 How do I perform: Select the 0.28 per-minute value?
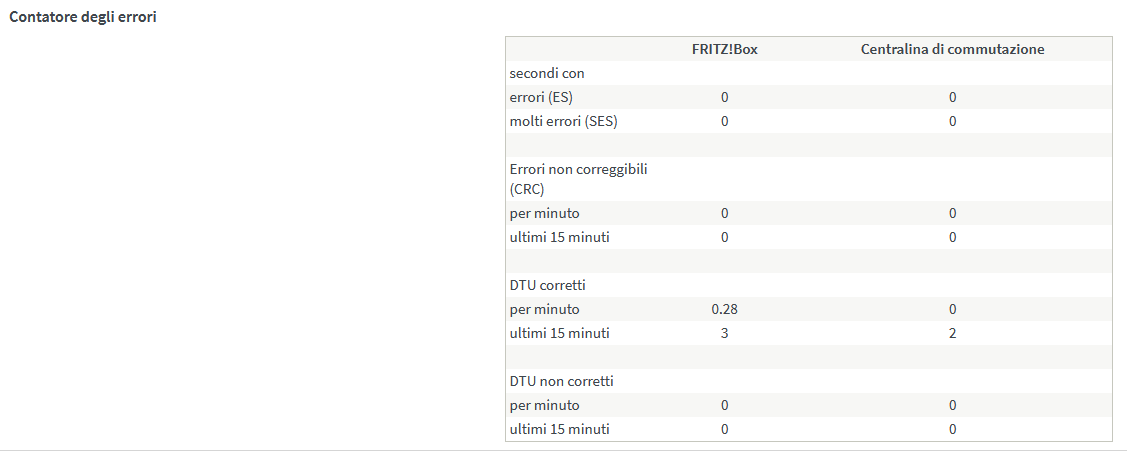(724, 309)
